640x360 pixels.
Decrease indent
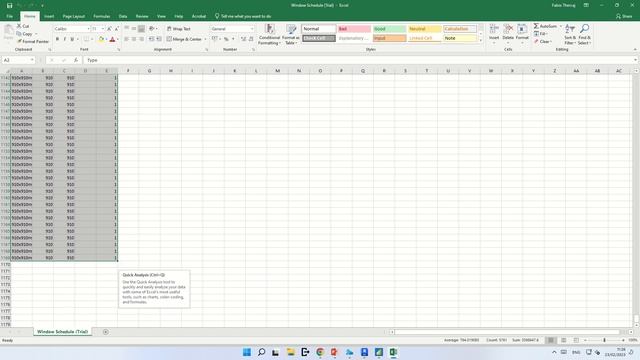click(x=151, y=39)
